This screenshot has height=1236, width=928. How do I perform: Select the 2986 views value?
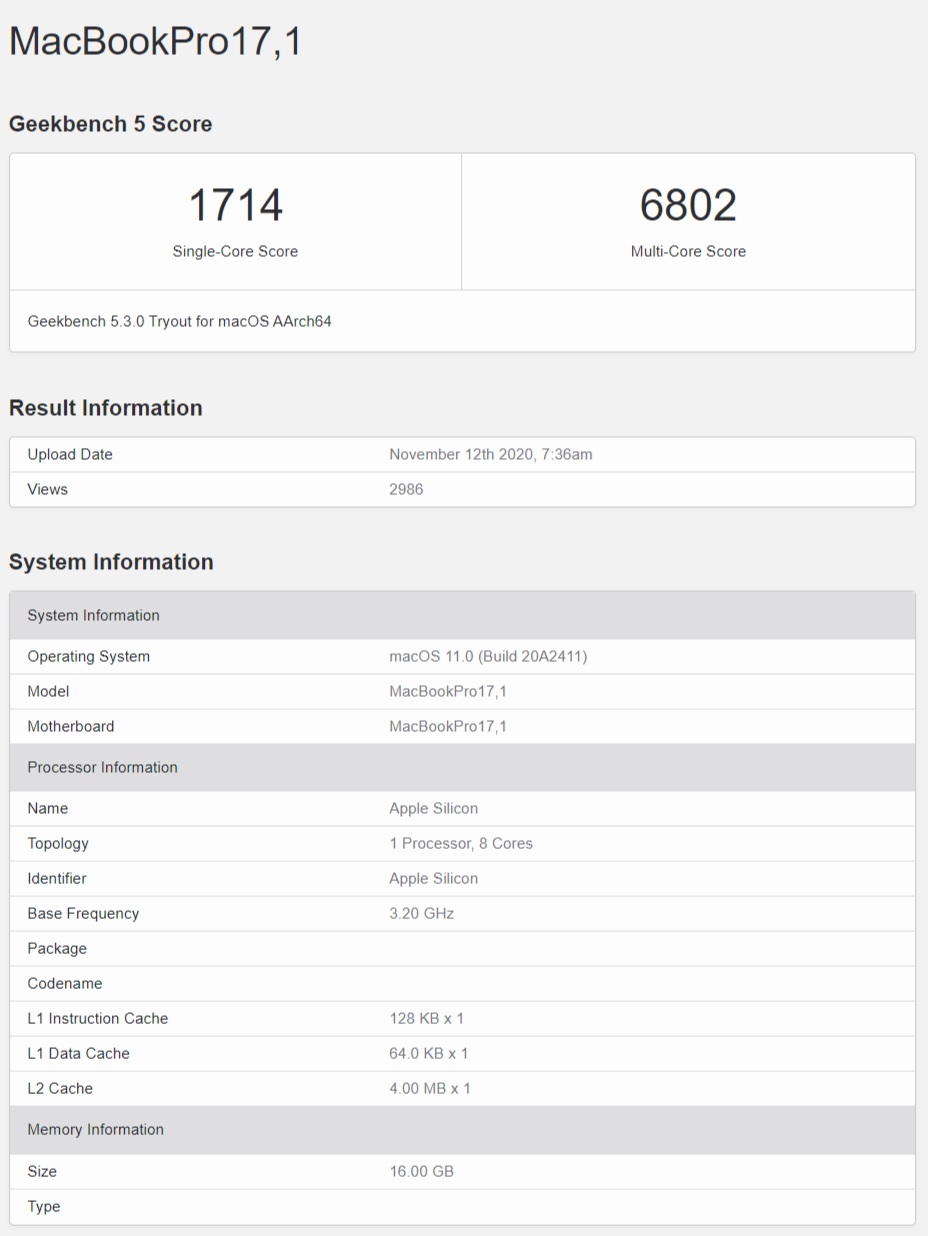click(406, 489)
